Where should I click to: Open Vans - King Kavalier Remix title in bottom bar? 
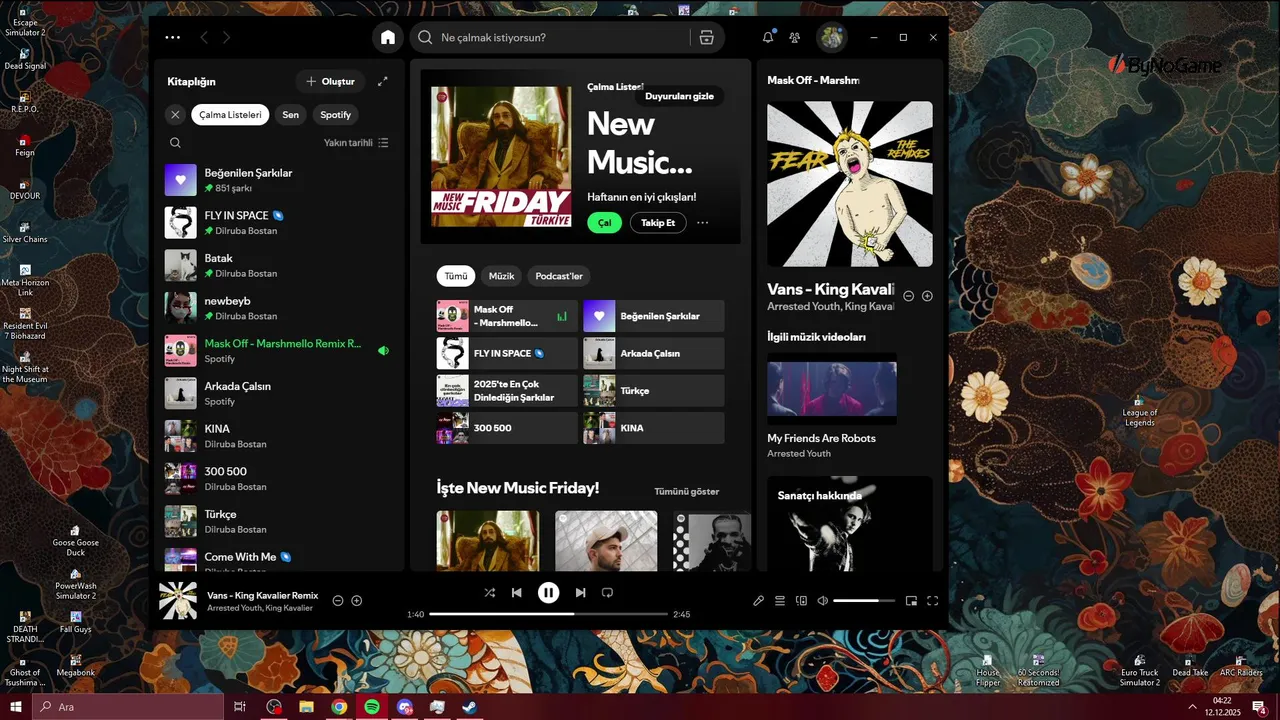(262, 596)
